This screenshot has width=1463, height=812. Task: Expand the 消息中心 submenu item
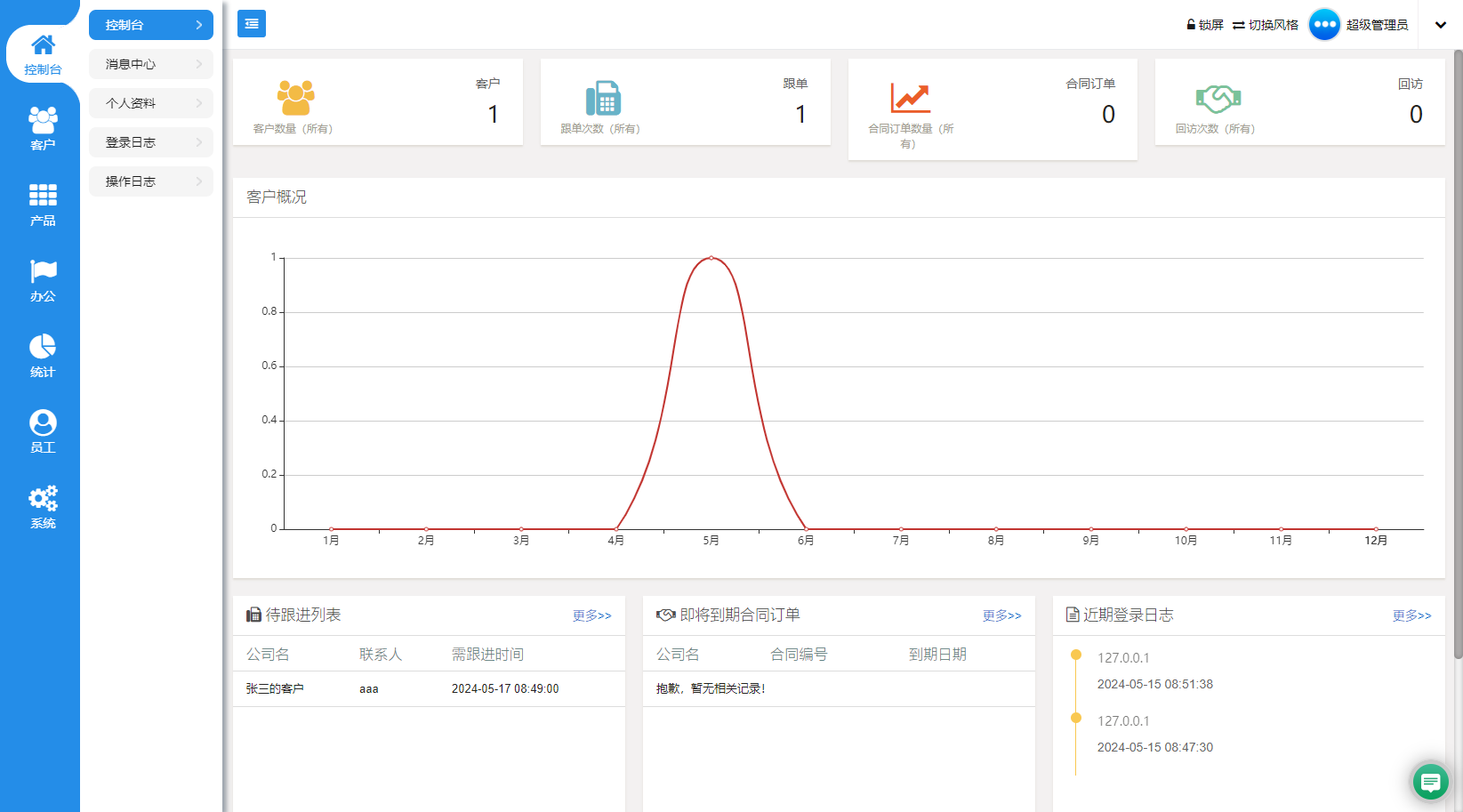coord(151,64)
